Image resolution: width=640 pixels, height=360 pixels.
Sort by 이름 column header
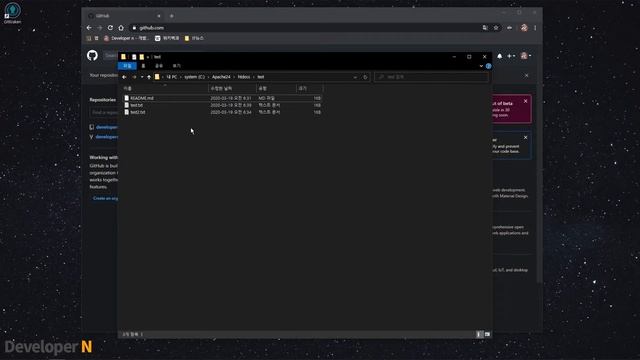(165, 88)
